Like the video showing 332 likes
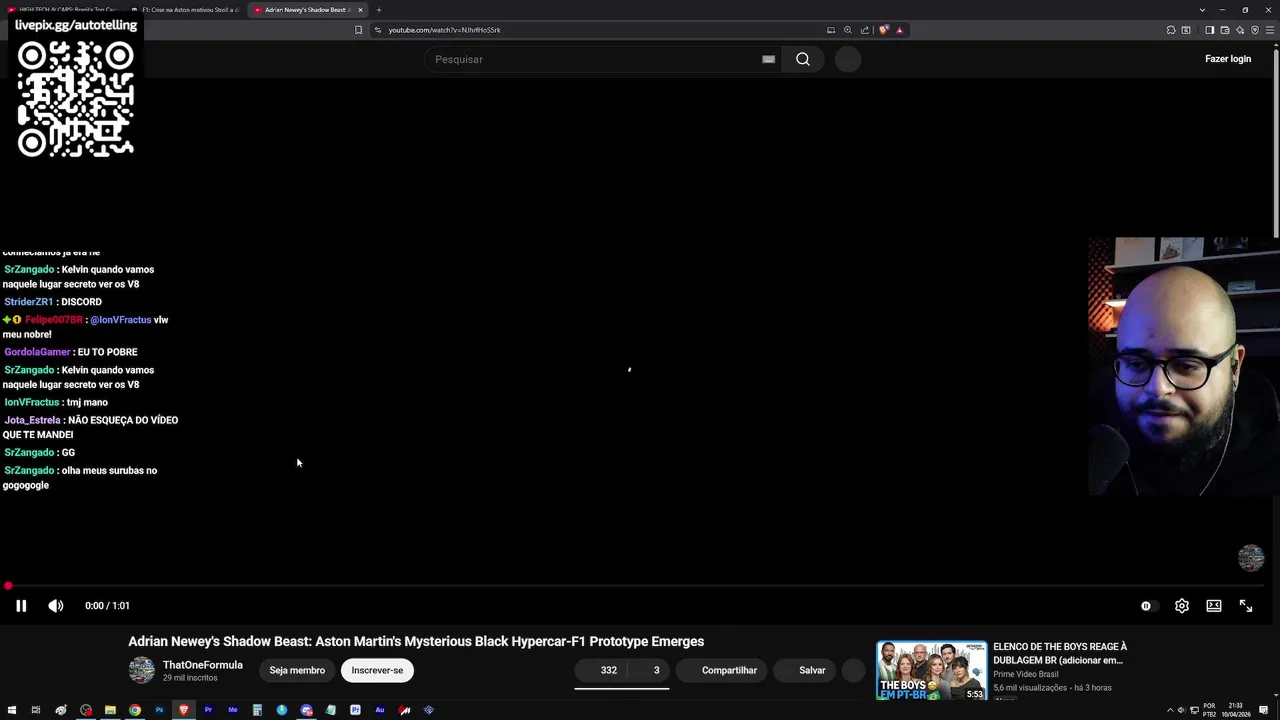This screenshot has height=720, width=1280. pos(603,670)
